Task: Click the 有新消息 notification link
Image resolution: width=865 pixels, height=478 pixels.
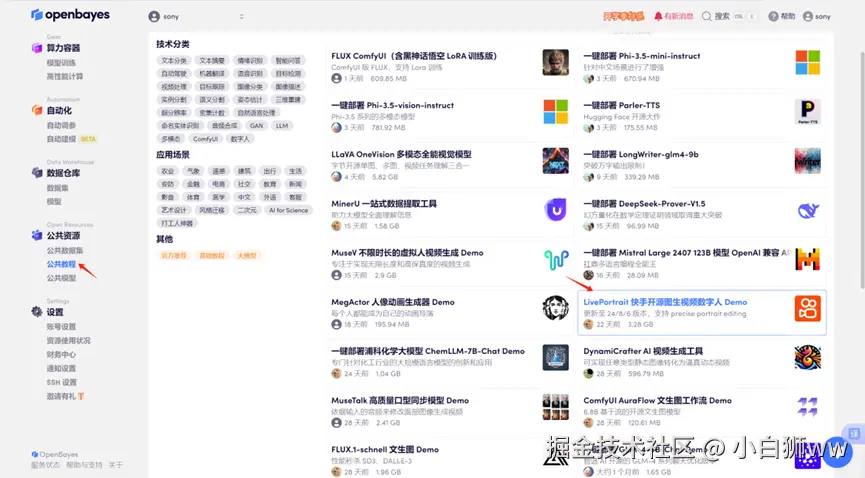Action: [x=674, y=17]
